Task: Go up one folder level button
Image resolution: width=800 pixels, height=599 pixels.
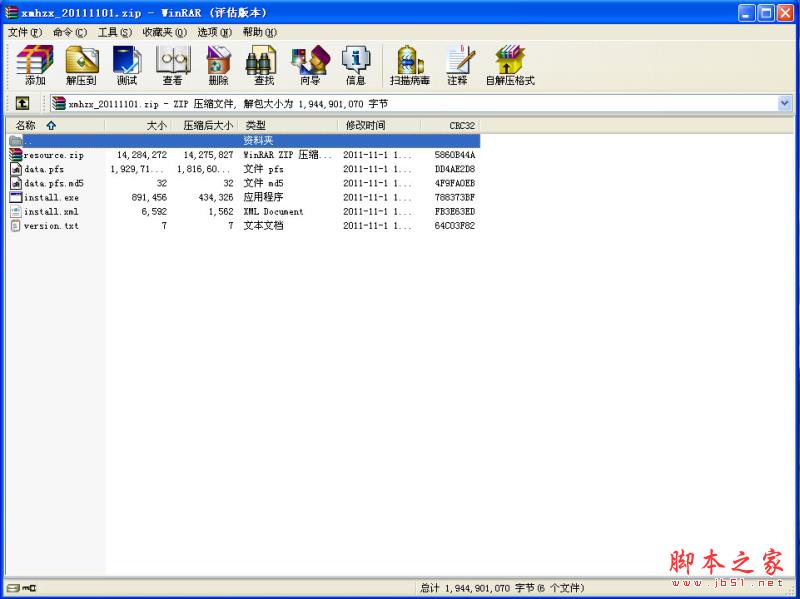Action: 22,104
